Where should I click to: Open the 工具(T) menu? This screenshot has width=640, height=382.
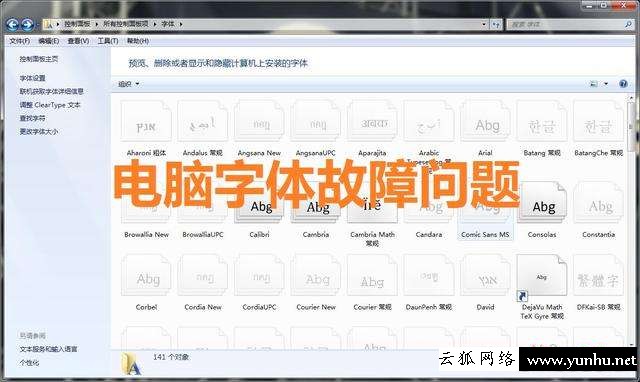click(108, 41)
